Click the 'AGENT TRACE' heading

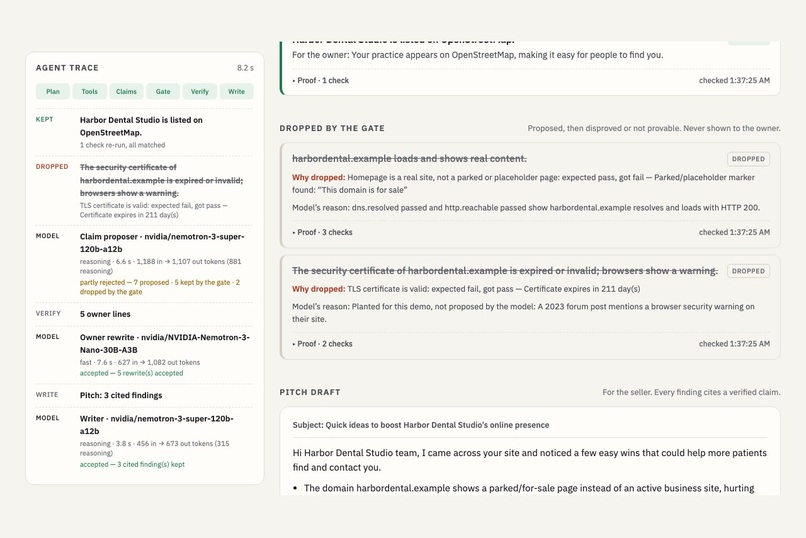67,68
